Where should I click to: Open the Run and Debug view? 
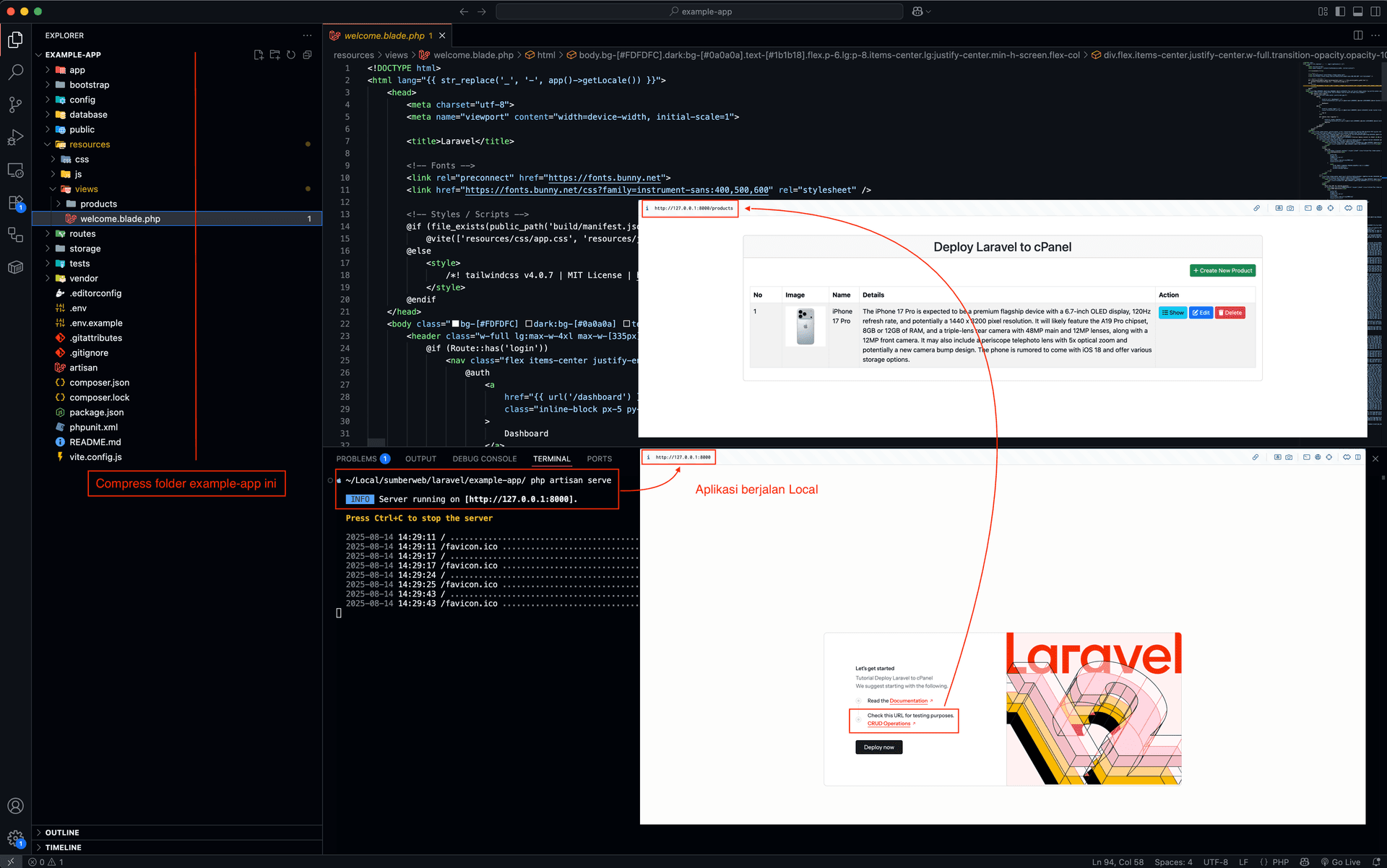(15, 137)
